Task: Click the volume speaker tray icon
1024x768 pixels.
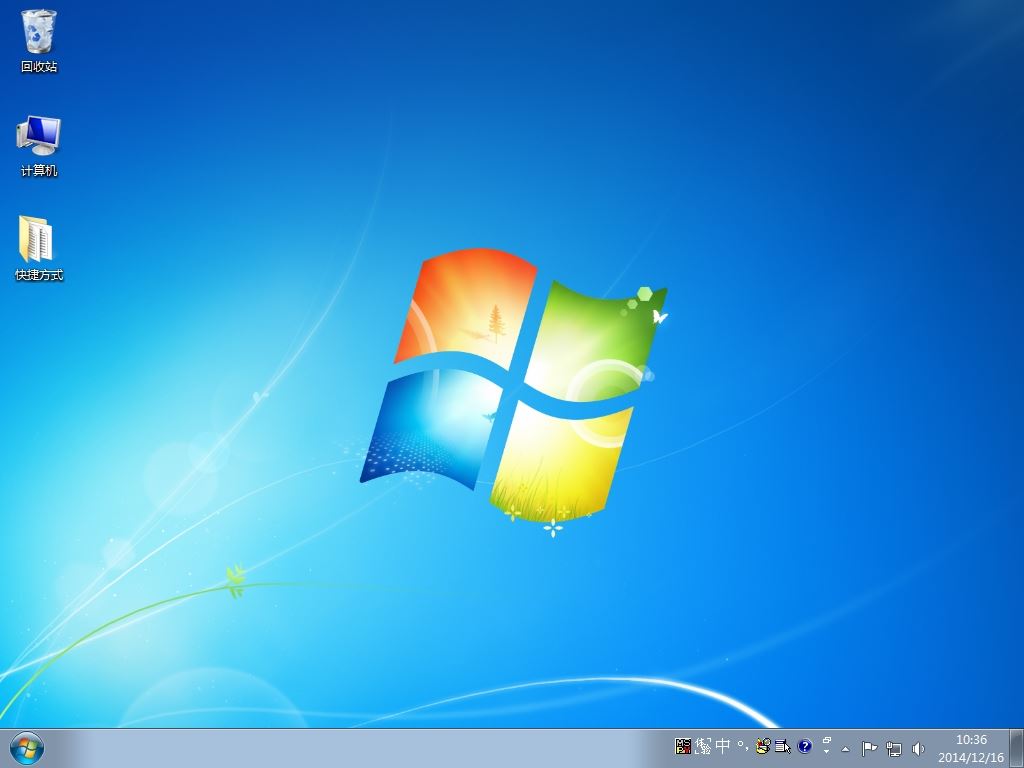Action: pyautogui.click(x=918, y=749)
